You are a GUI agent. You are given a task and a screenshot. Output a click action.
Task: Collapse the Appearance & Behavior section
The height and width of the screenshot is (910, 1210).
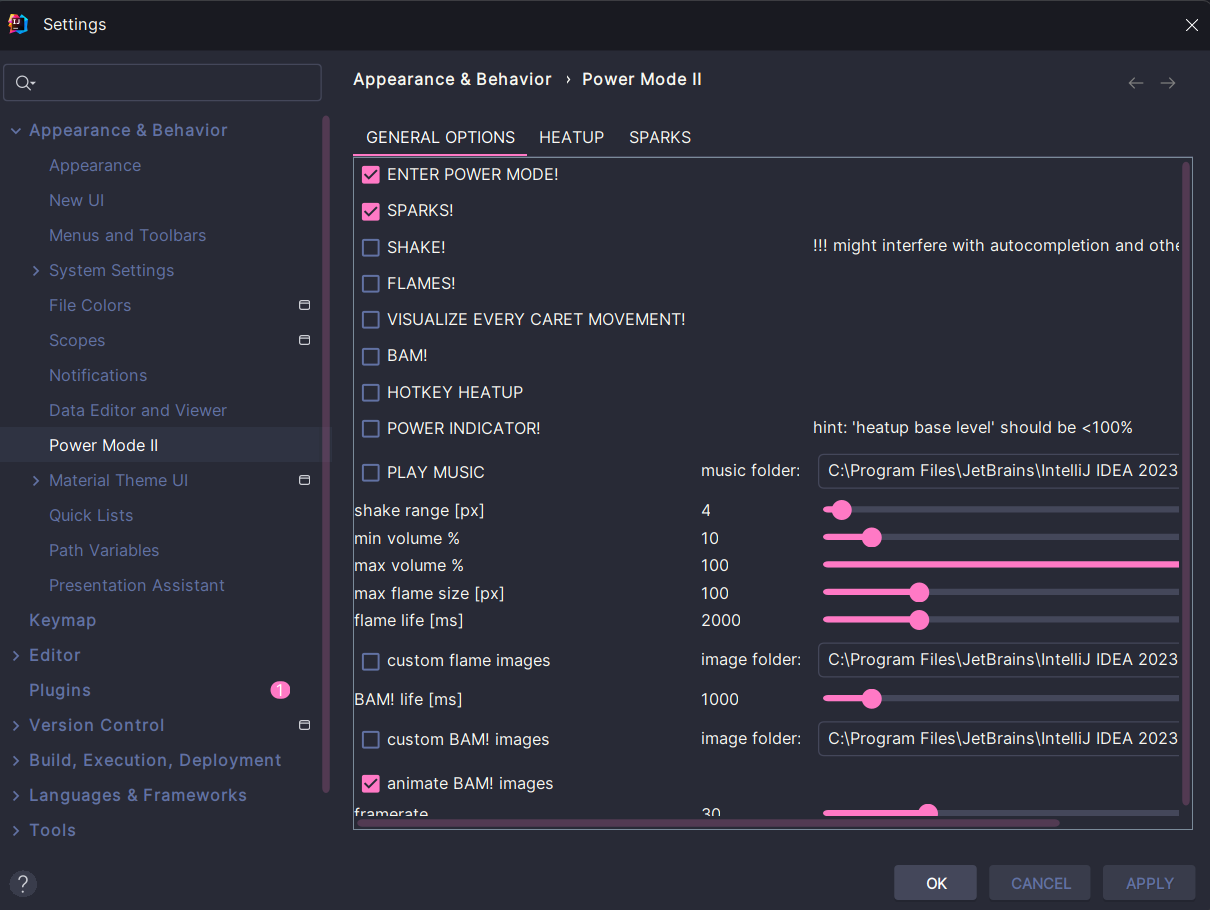[x=16, y=130]
